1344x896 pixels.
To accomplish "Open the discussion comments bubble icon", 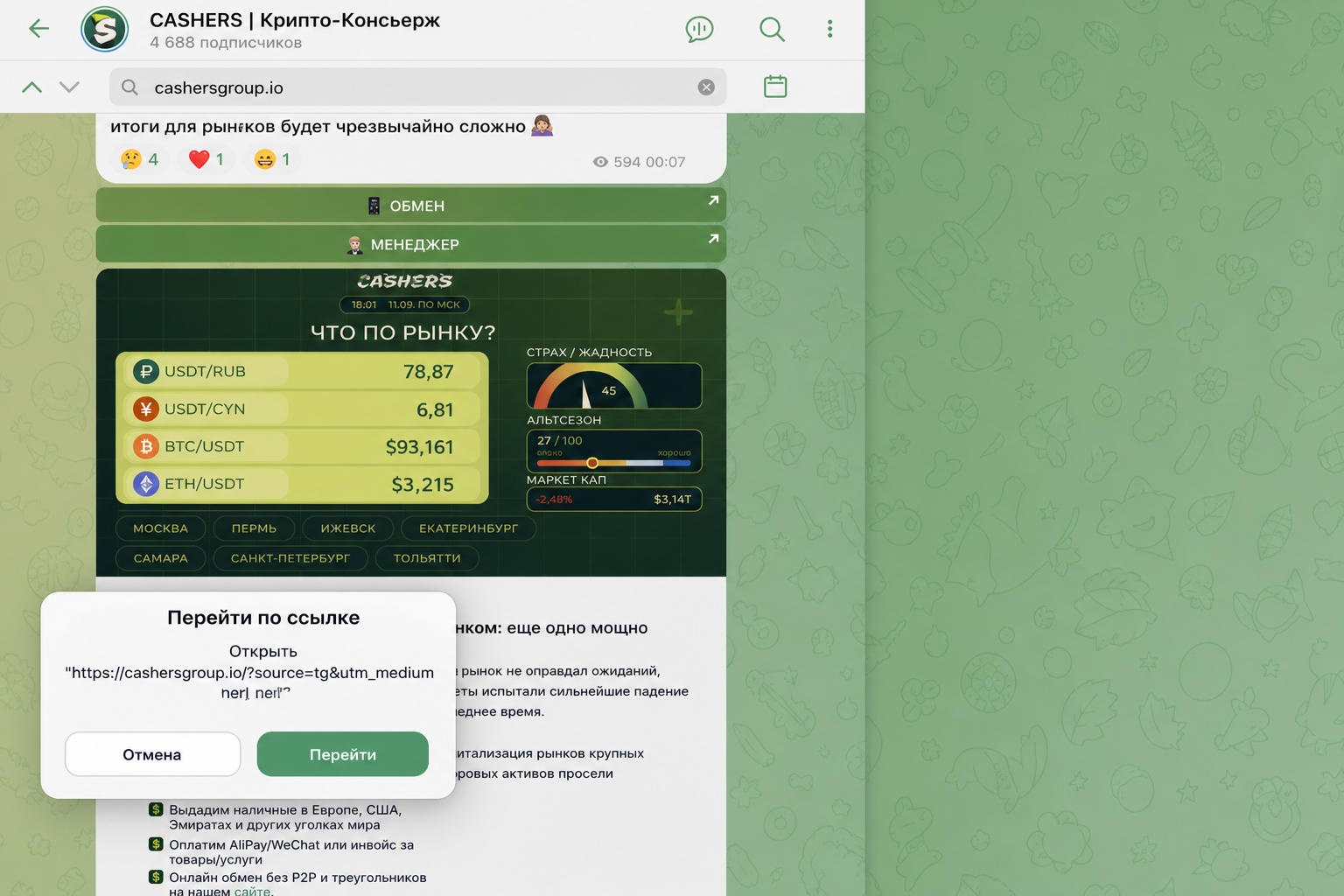I will point(699,29).
